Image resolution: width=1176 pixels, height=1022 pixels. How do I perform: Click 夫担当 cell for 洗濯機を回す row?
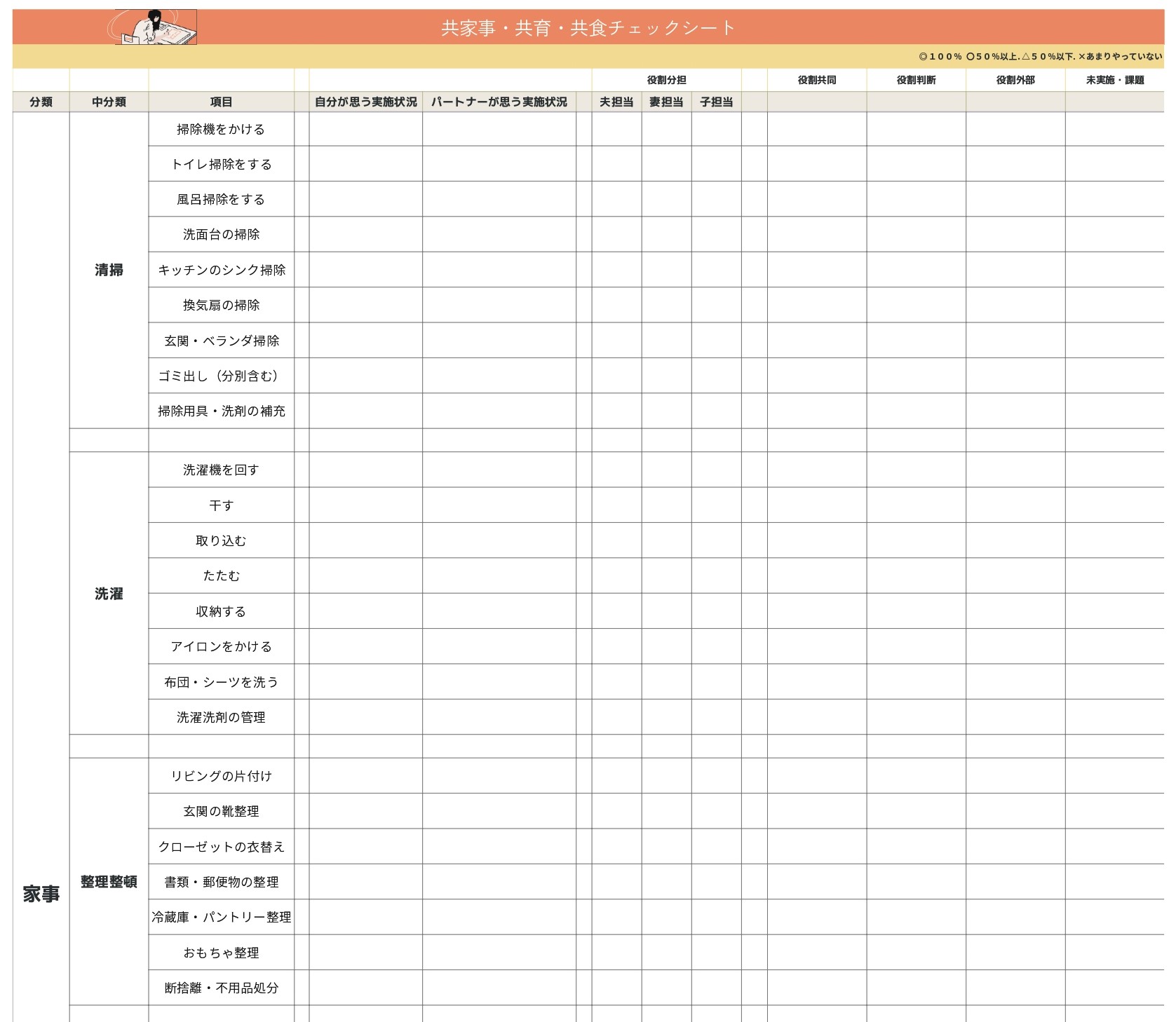[x=616, y=470]
